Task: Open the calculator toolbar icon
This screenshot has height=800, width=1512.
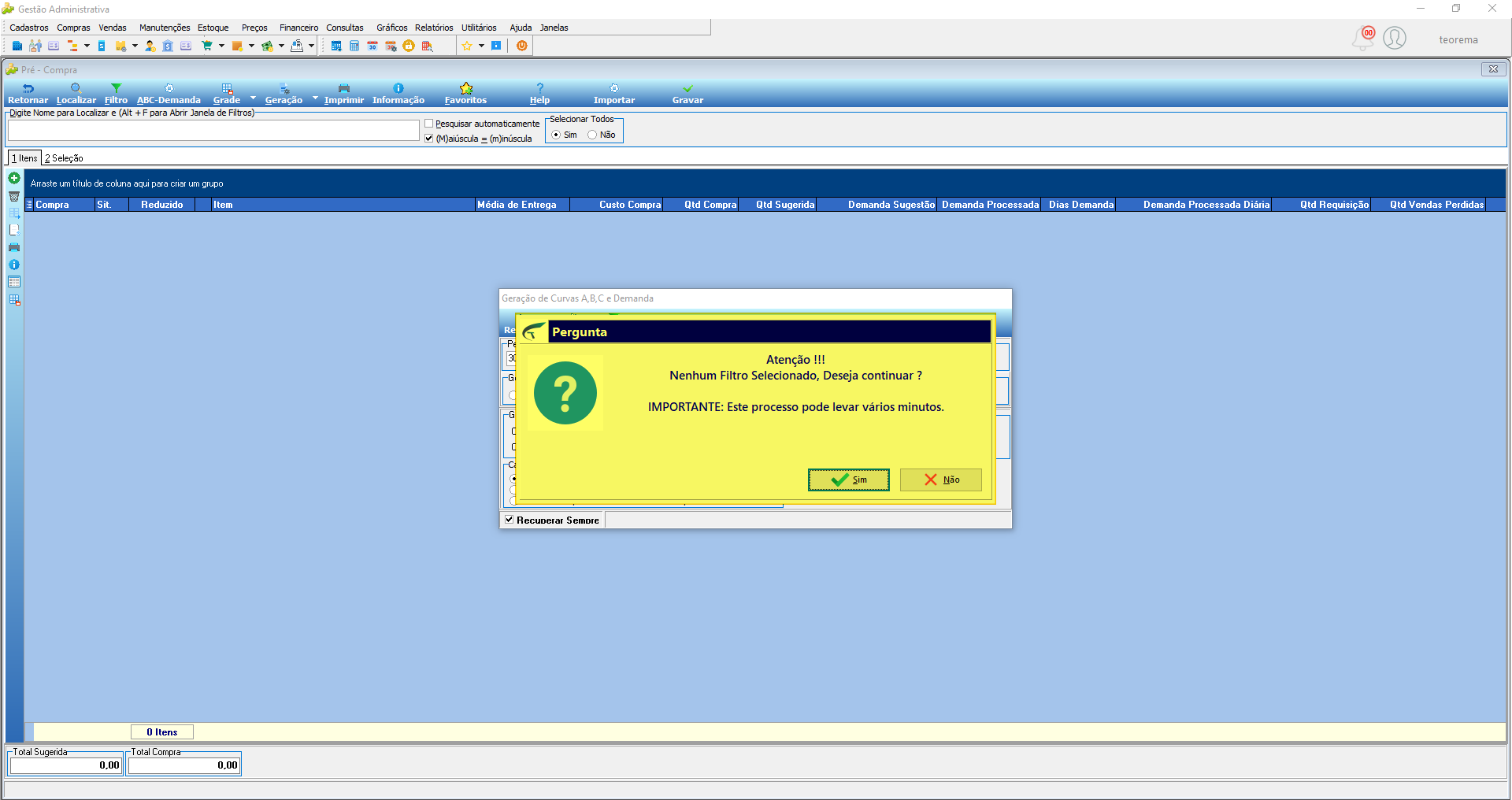Action: 354,46
